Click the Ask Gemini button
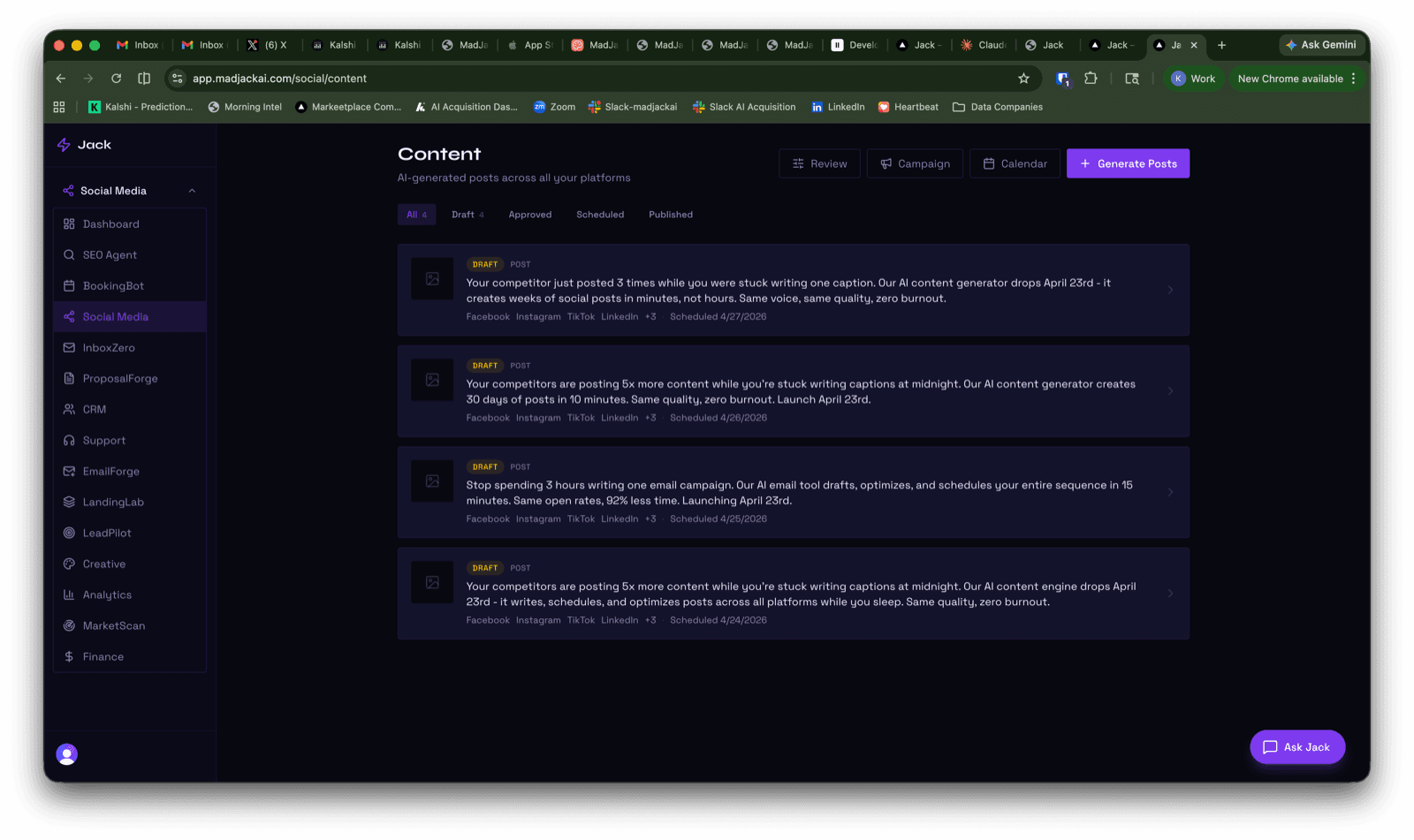Screen dimensions: 1414x840 point(1320,45)
